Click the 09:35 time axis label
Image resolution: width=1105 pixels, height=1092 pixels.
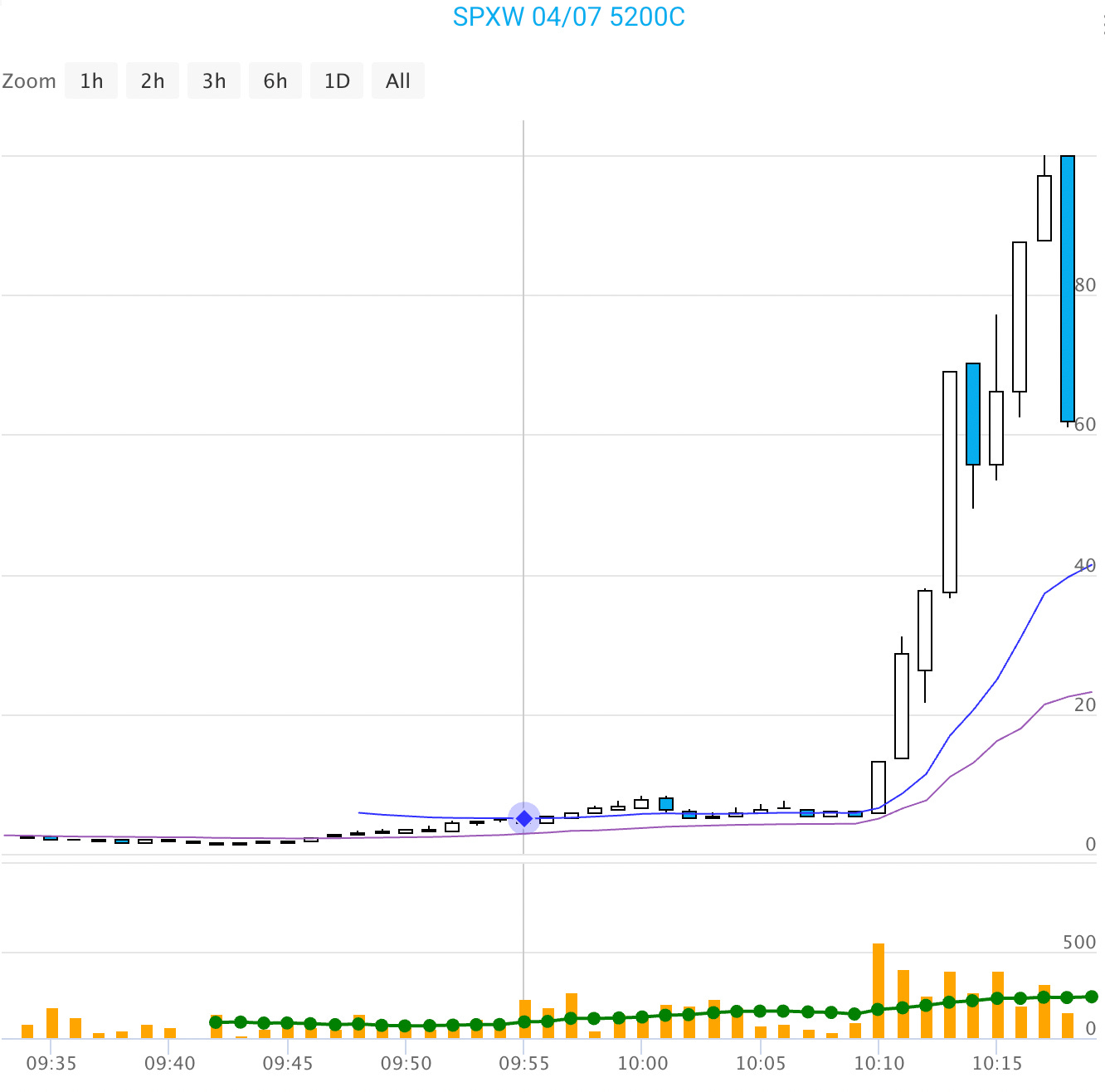(x=51, y=1063)
